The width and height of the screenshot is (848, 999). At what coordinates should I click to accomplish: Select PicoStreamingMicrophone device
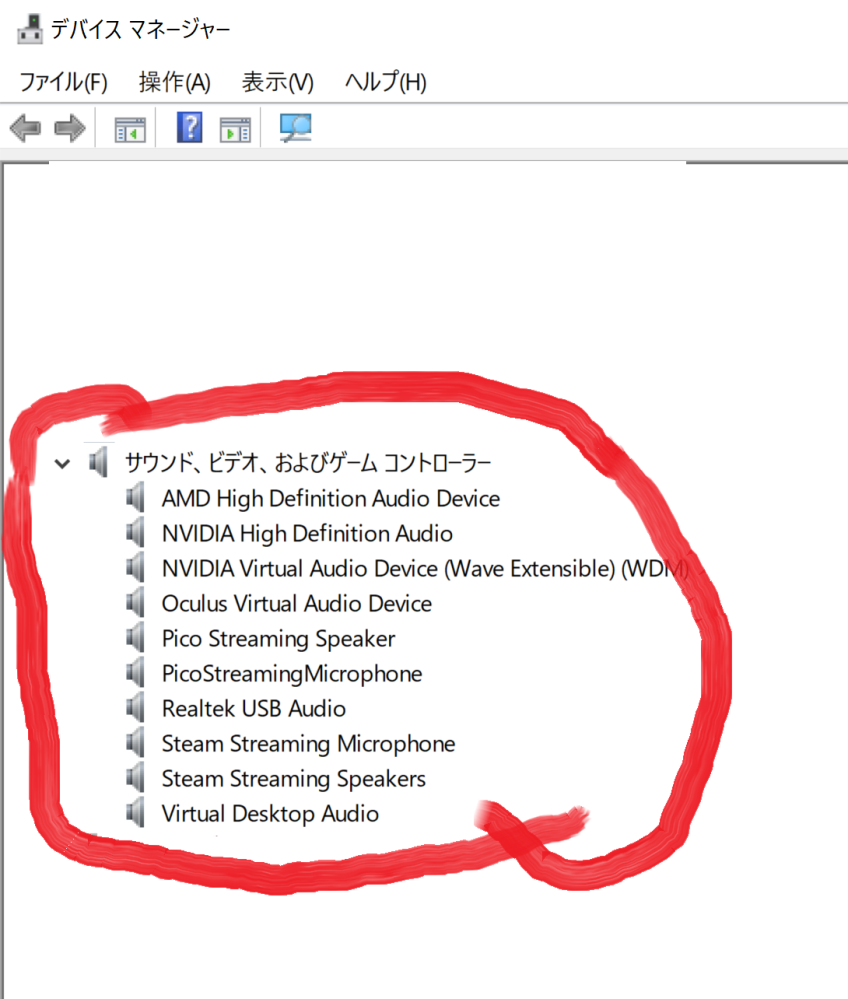[x=292, y=674]
